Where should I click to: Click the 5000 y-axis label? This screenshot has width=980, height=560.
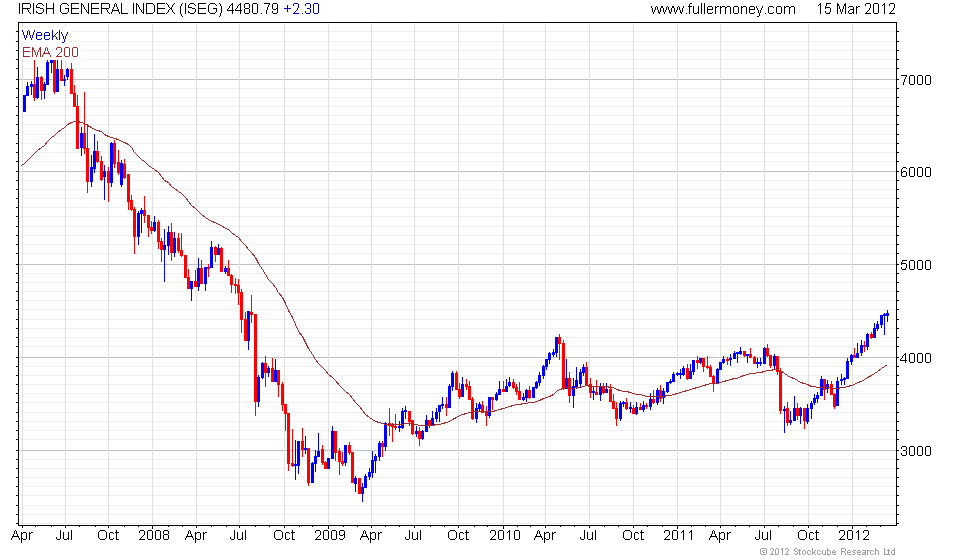point(916,265)
